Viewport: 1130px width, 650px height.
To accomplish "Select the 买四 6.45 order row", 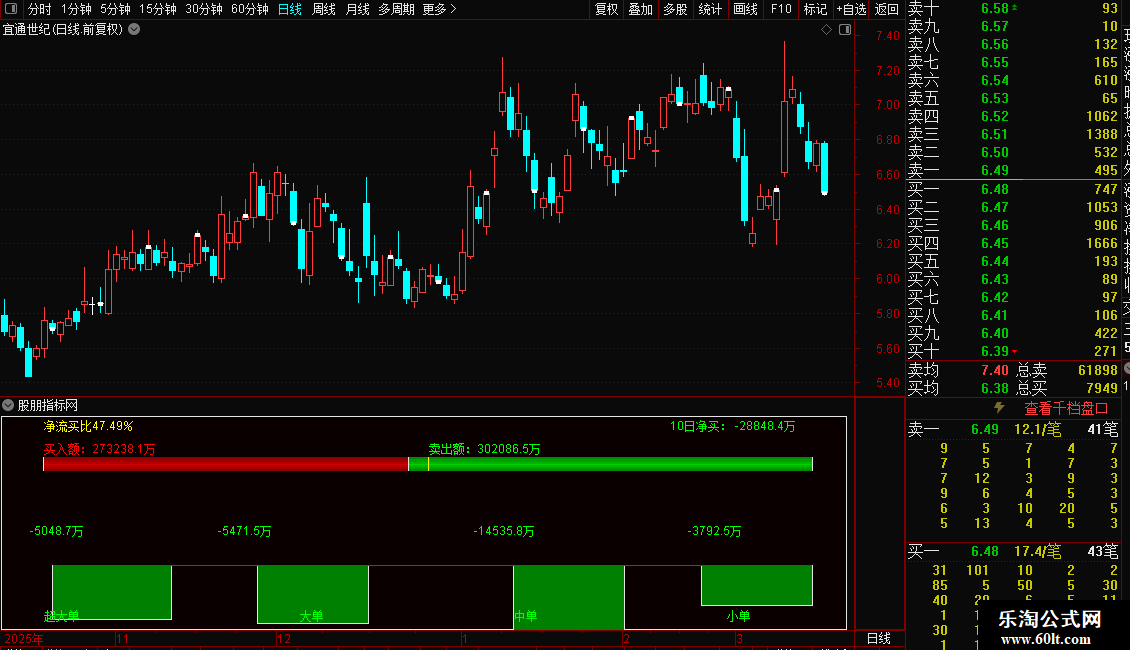I will [x=1013, y=243].
